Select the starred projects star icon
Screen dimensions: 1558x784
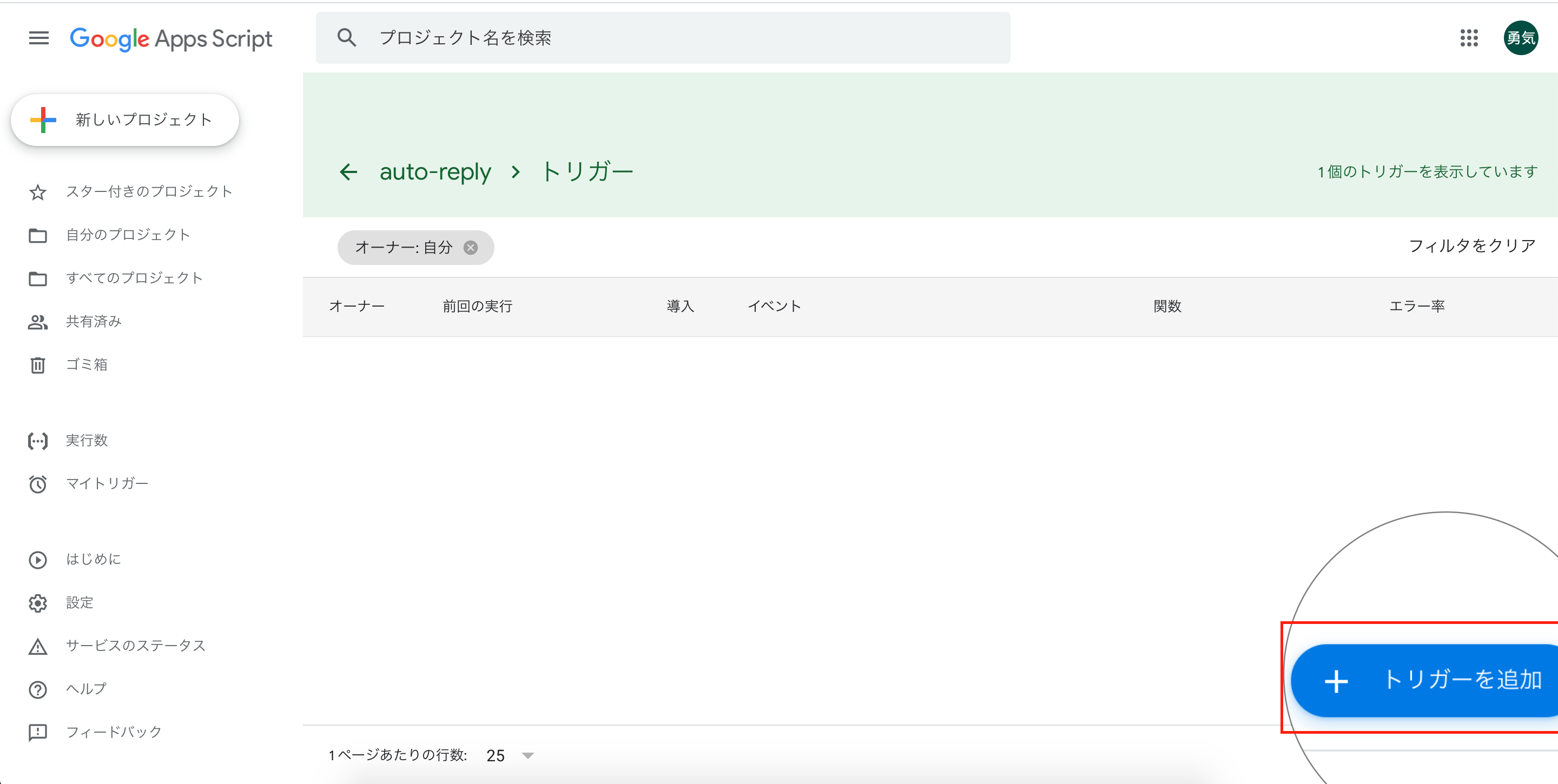click(37, 191)
